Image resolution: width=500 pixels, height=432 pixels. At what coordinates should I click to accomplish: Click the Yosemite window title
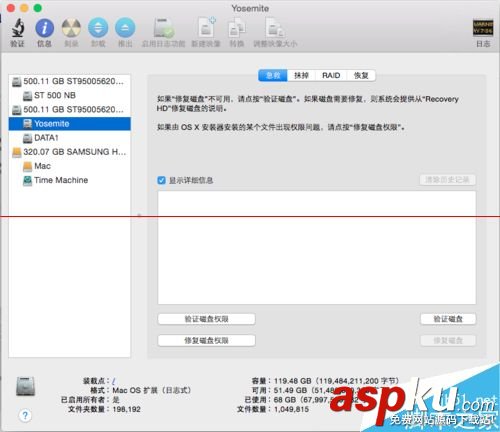pos(250,8)
